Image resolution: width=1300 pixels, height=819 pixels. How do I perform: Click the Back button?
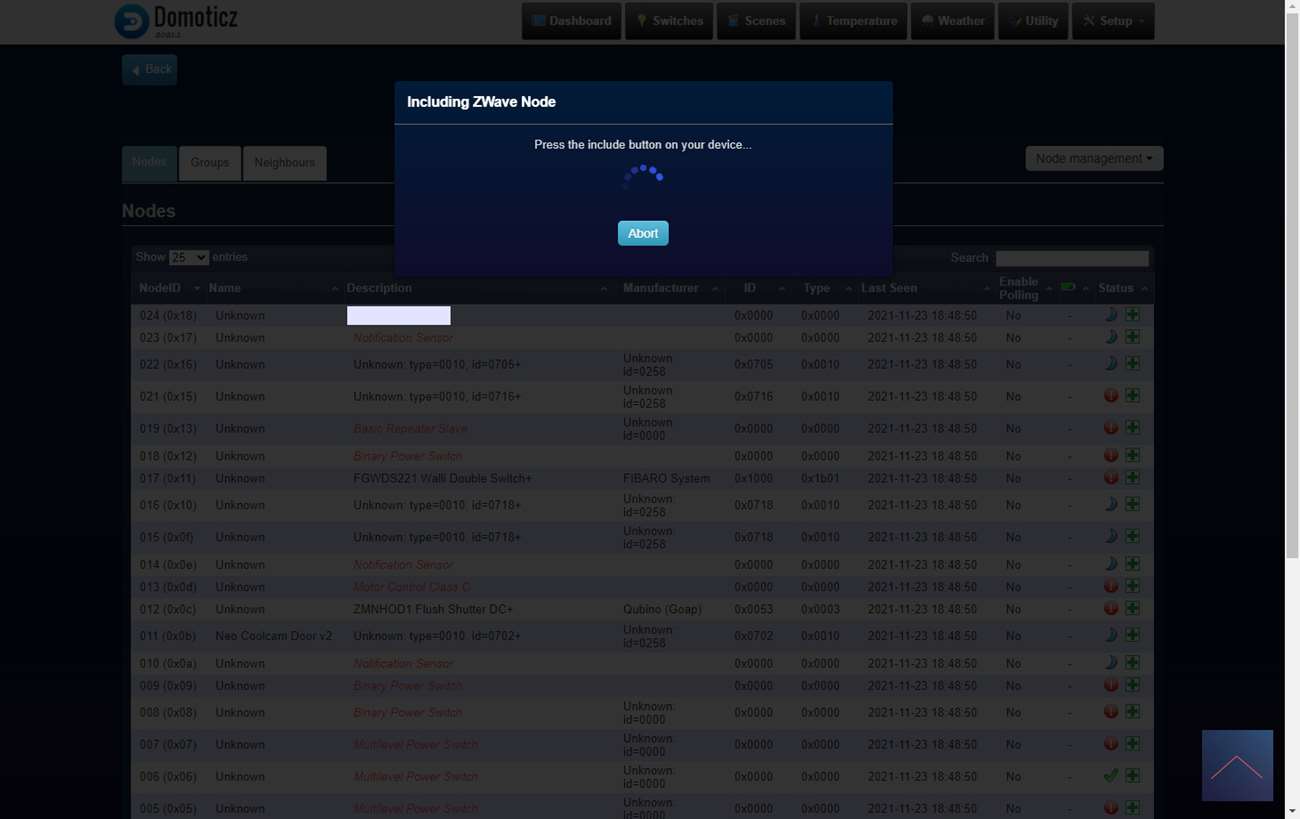click(x=150, y=70)
